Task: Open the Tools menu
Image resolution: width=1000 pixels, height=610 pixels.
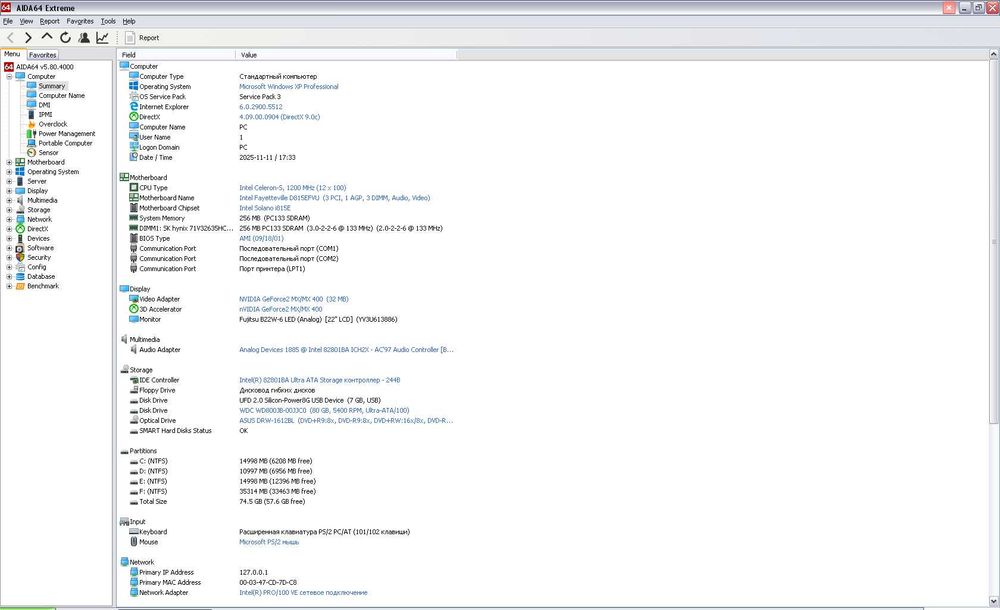Action: tap(108, 21)
